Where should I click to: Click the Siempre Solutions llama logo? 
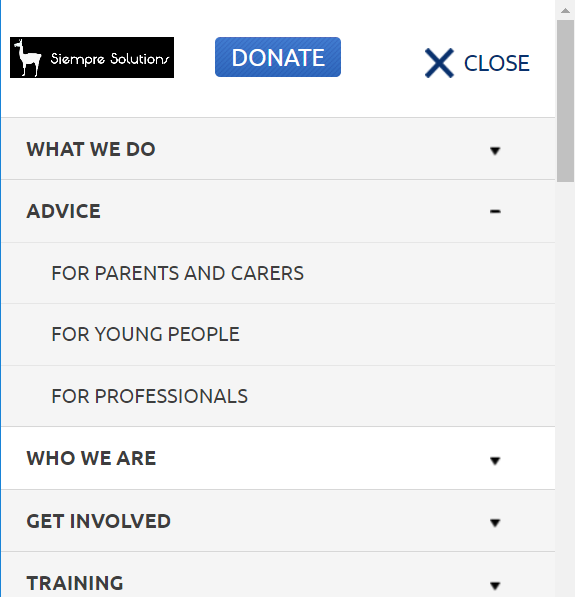point(92,57)
